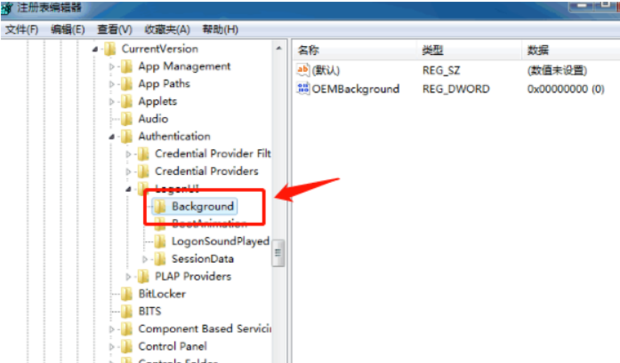620x363 pixels.
Task: Select the LogonSoundPlayed folder icon
Action: (160, 241)
